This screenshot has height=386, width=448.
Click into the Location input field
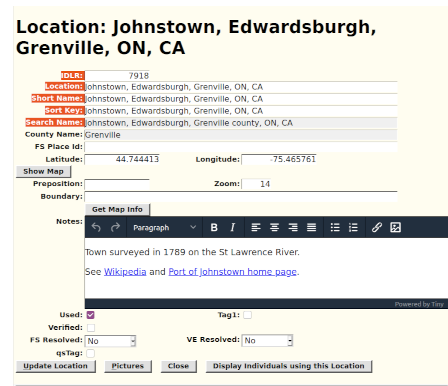click(x=241, y=87)
